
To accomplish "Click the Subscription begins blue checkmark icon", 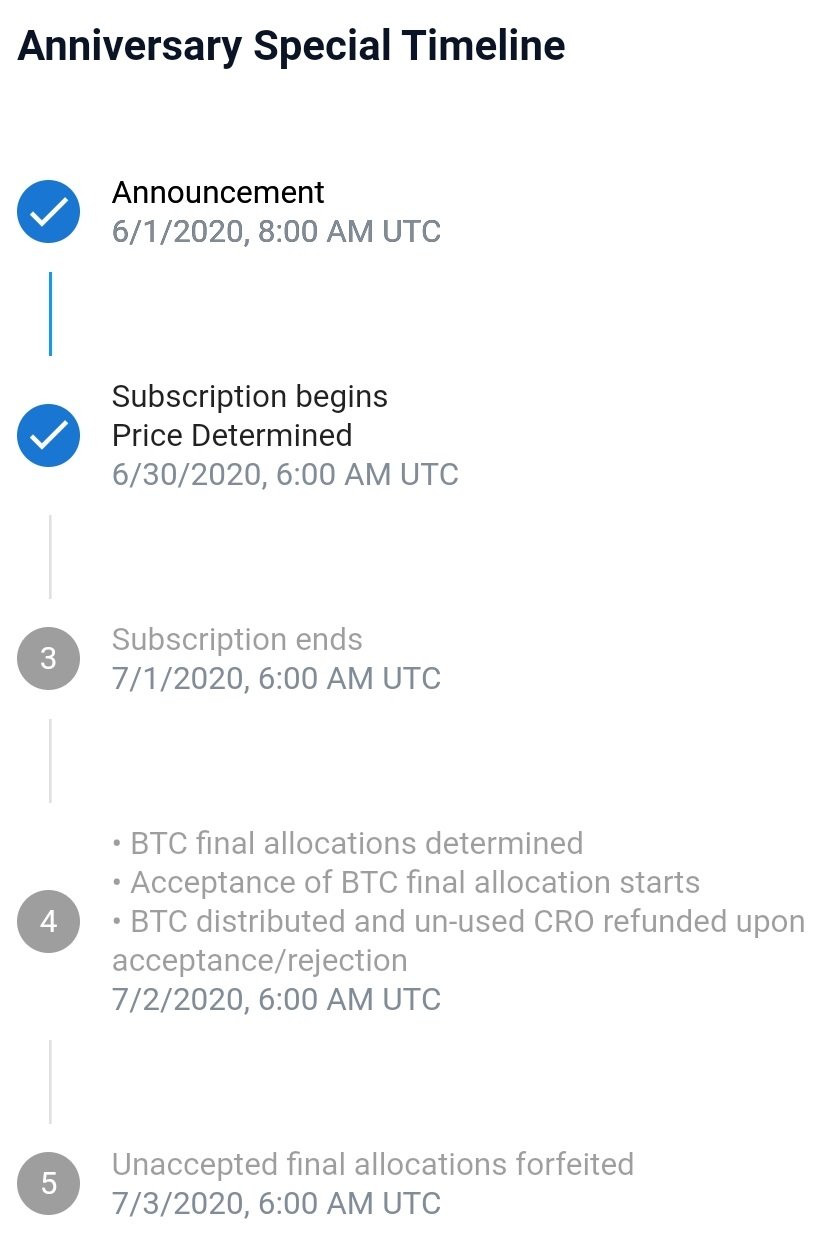I will tap(48, 435).
